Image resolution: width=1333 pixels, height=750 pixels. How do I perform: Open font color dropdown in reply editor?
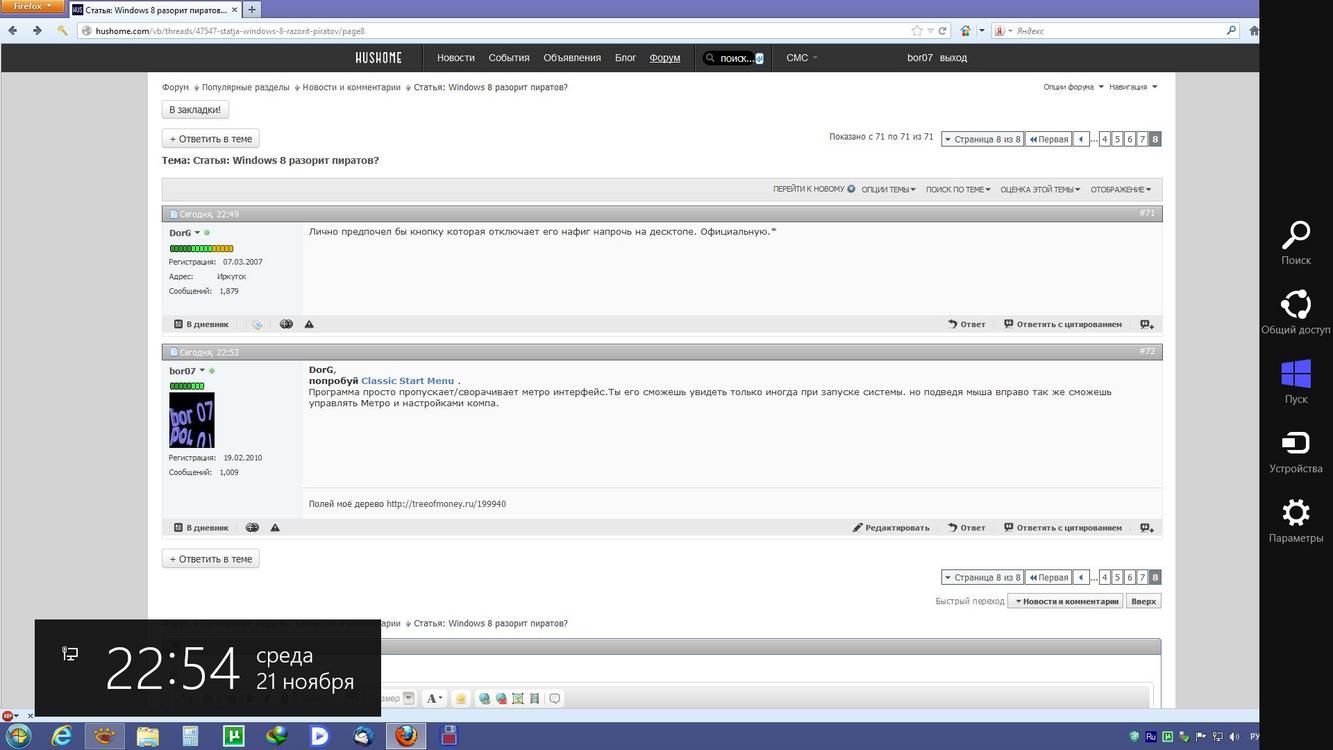pos(435,699)
